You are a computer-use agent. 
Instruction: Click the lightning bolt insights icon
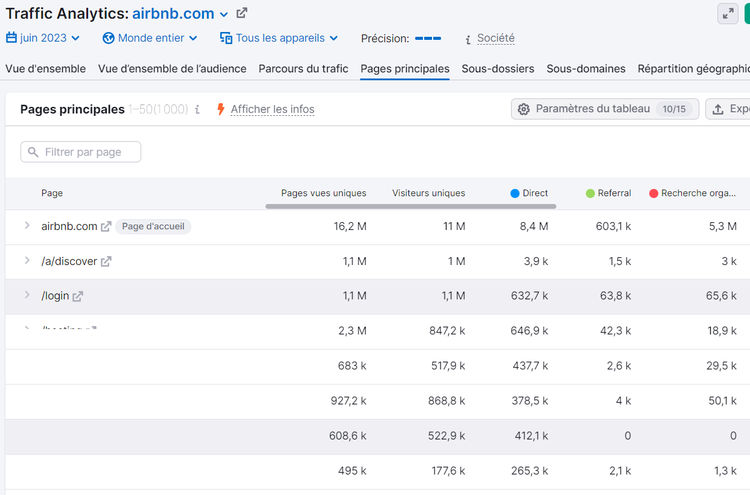pos(221,109)
